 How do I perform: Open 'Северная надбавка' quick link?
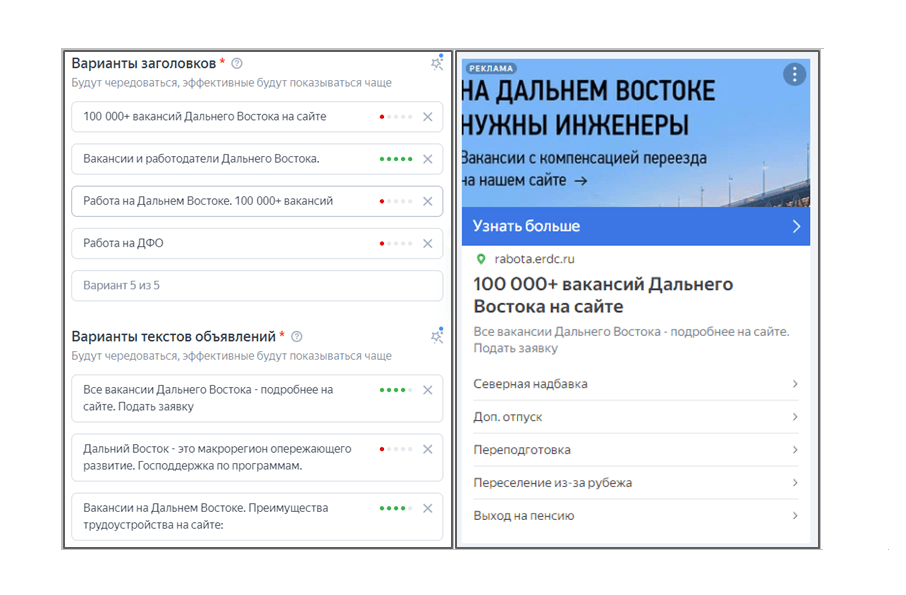pyautogui.click(x=636, y=384)
